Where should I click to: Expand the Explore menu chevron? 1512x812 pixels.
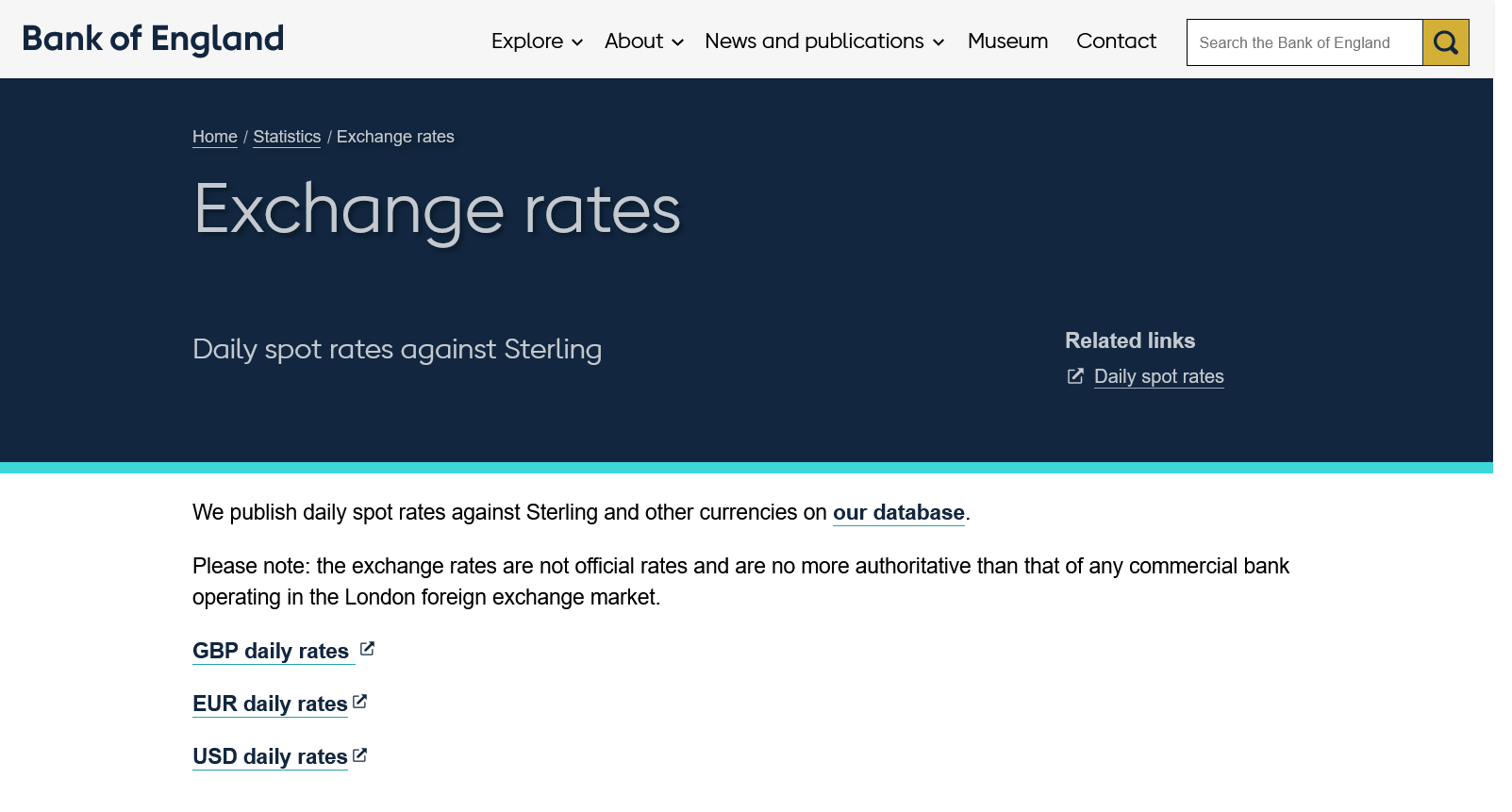577,42
